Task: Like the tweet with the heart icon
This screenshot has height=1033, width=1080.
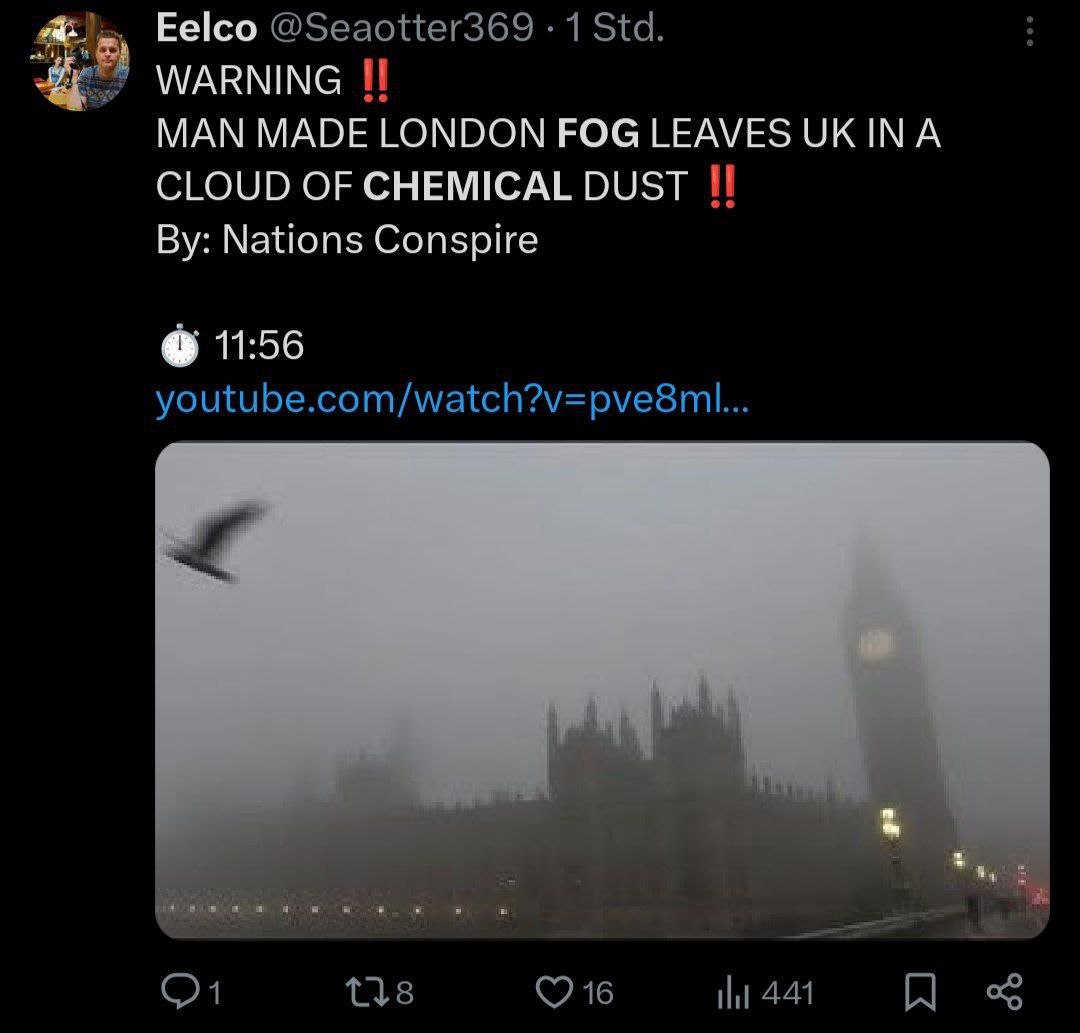Action: 553,991
